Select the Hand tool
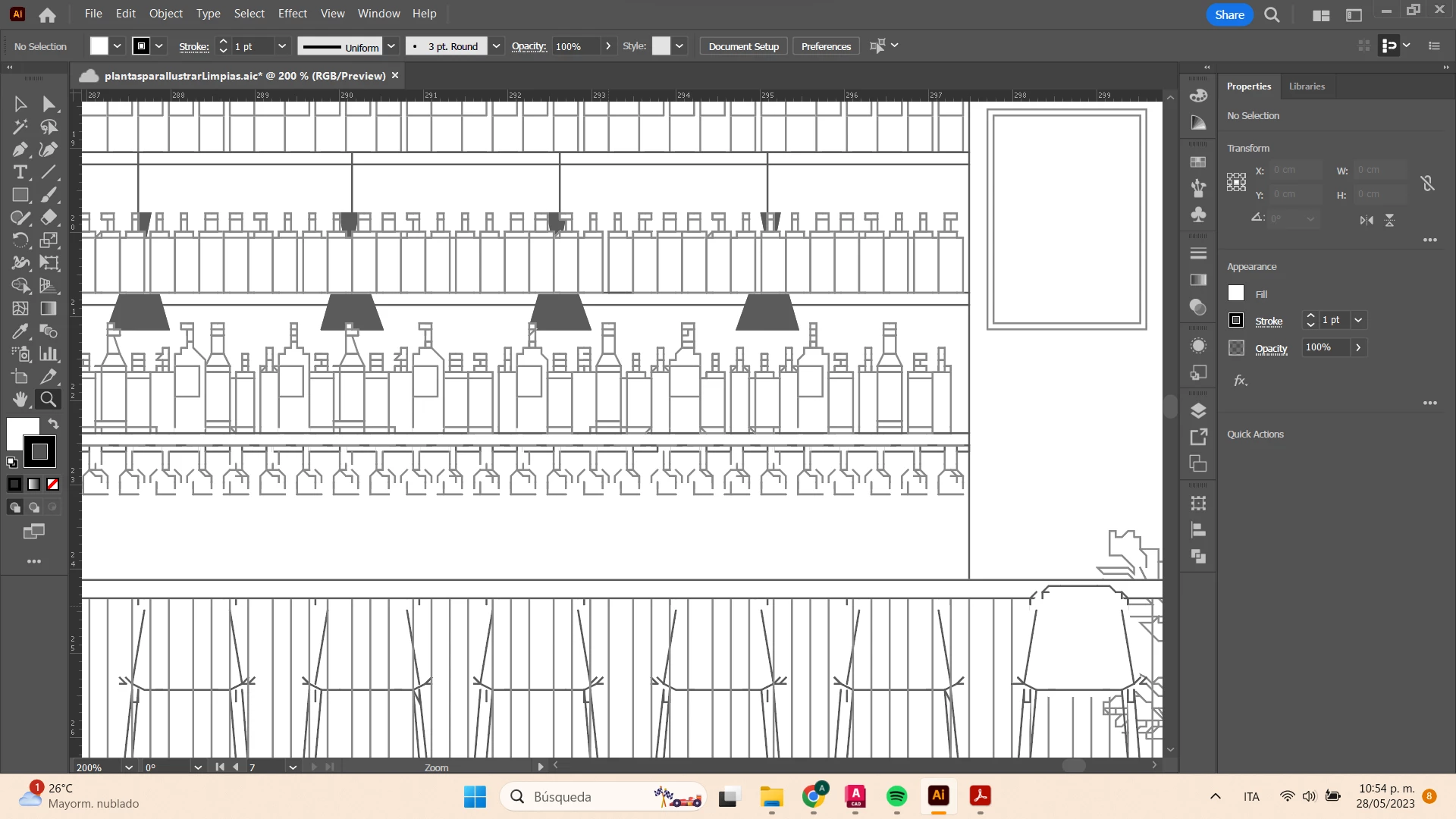 pos(20,399)
